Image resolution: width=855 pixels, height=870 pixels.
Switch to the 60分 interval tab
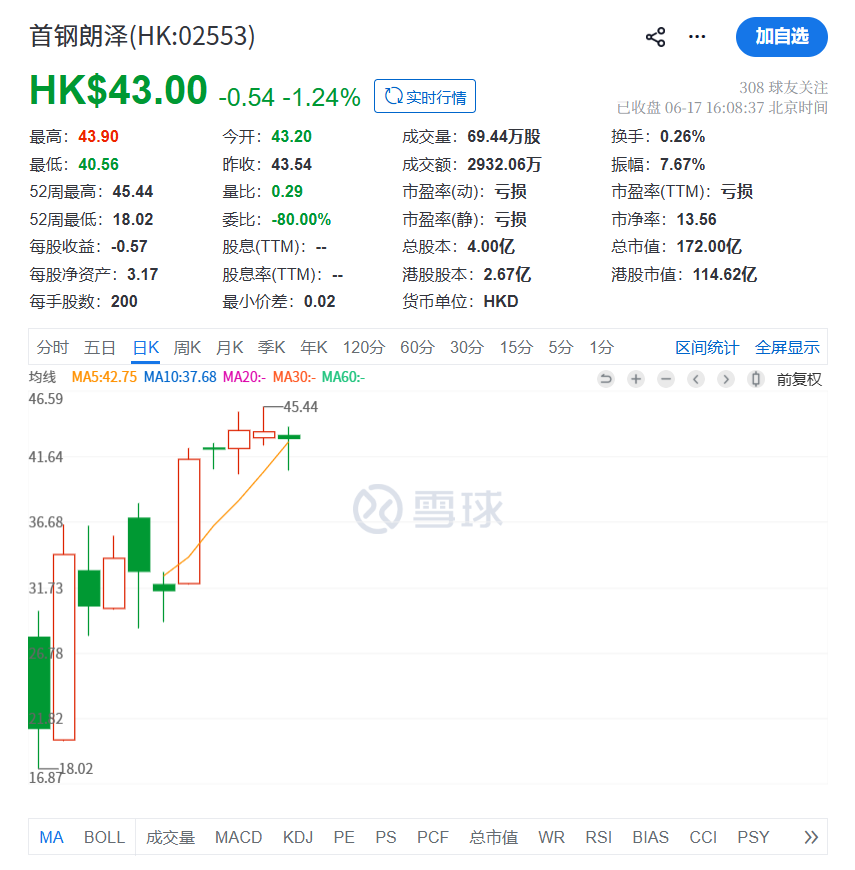pyautogui.click(x=417, y=347)
